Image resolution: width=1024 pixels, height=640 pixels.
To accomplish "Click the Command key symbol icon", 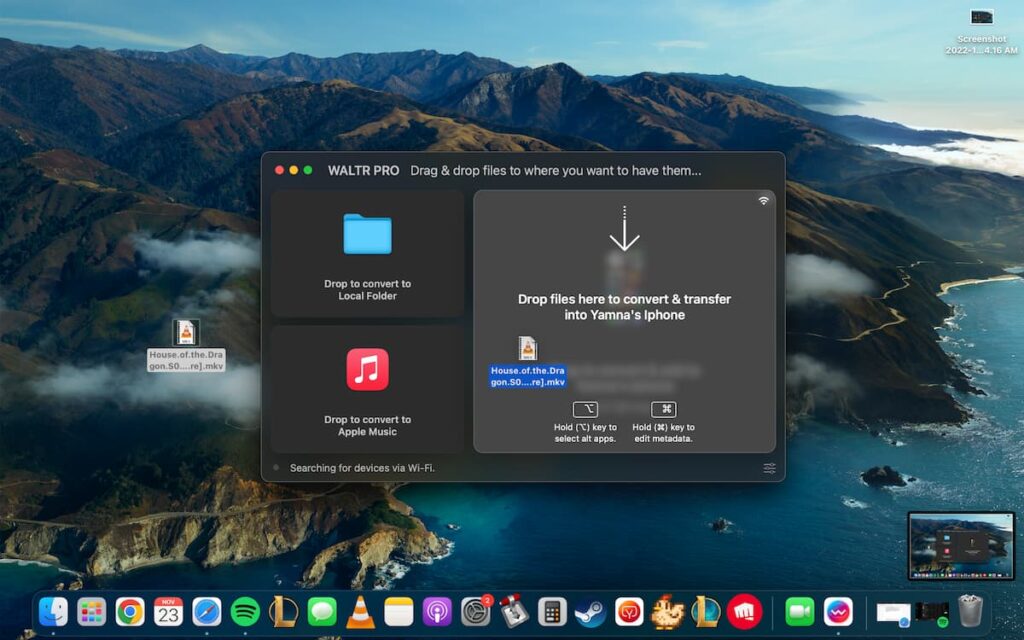I will click(663, 409).
